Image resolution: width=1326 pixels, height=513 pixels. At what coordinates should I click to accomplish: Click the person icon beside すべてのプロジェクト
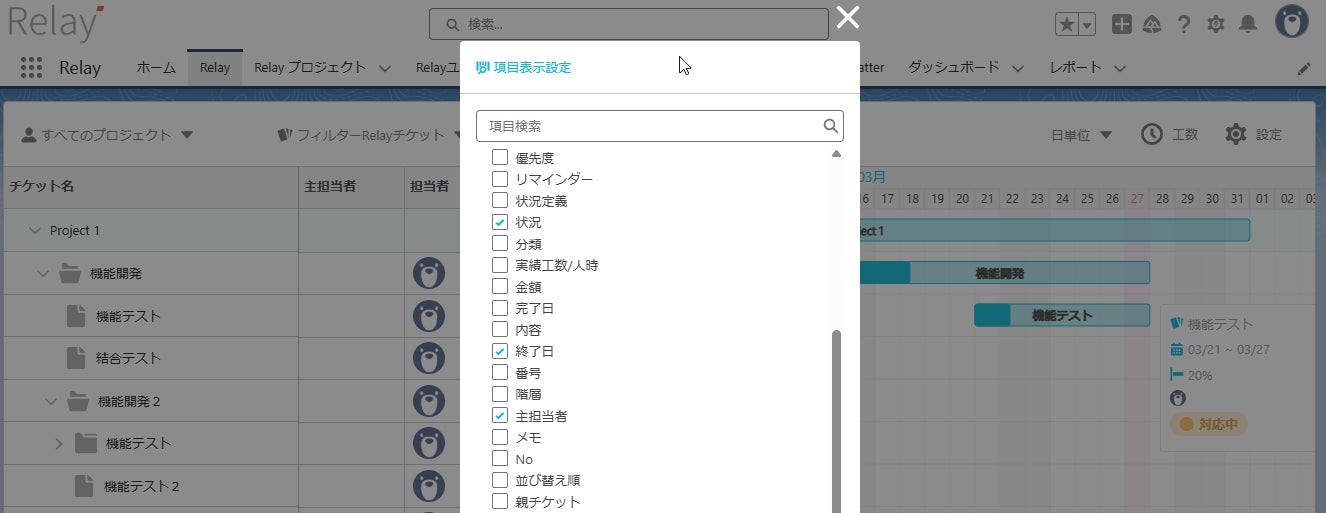click(29, 134)
